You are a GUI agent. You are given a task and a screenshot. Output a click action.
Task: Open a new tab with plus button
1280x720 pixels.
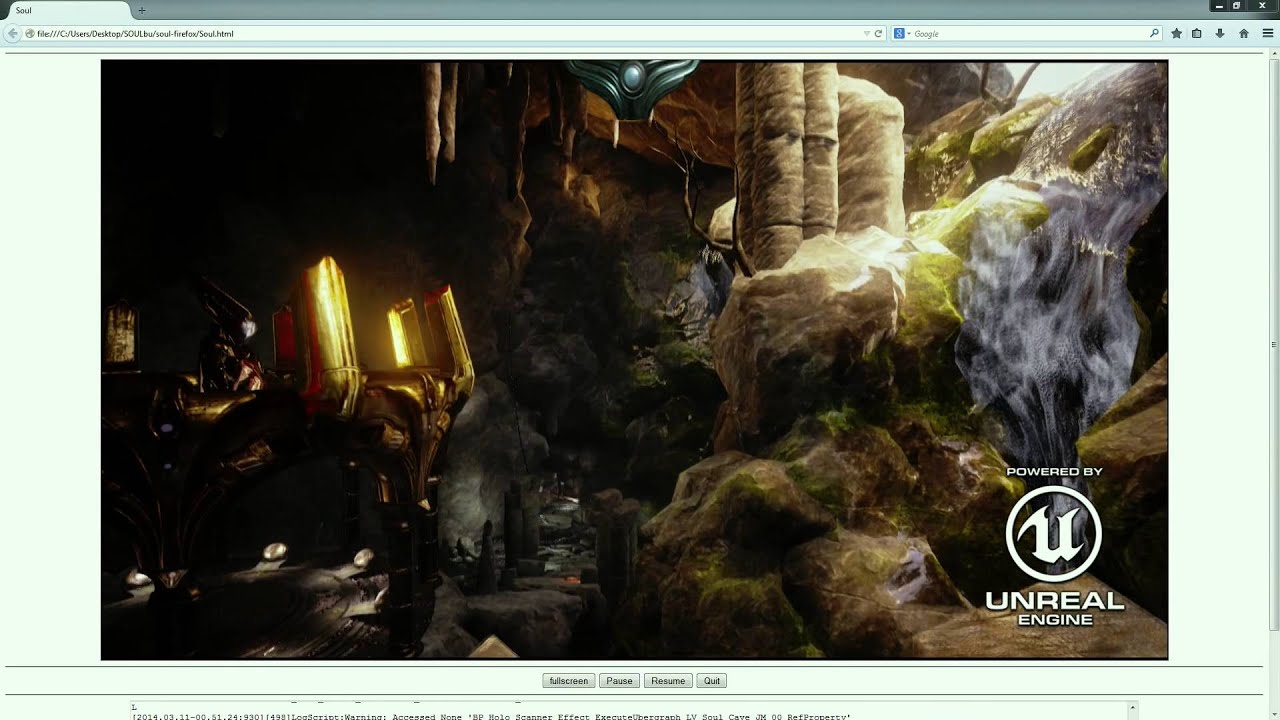click(141, 10)
